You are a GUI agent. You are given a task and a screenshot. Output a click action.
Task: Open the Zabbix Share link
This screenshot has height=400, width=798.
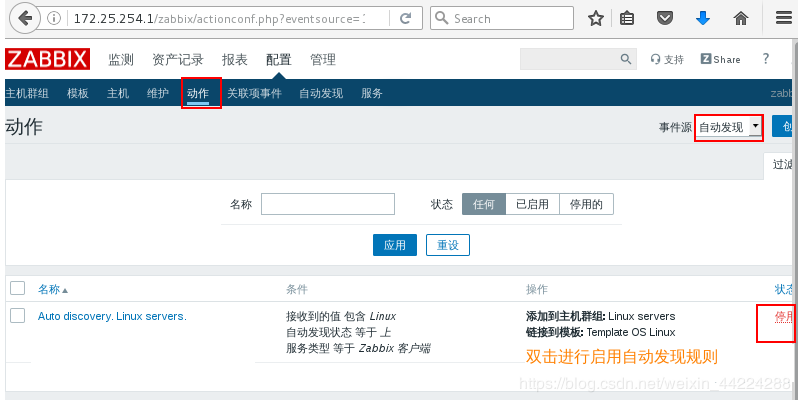tap(721, 59)
